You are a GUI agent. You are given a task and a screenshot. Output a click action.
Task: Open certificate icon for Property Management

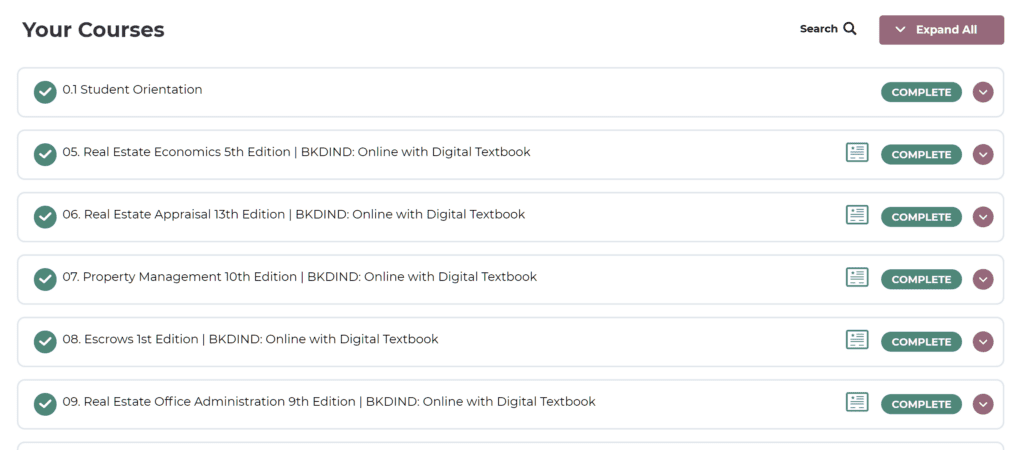(x=857, y=278)
